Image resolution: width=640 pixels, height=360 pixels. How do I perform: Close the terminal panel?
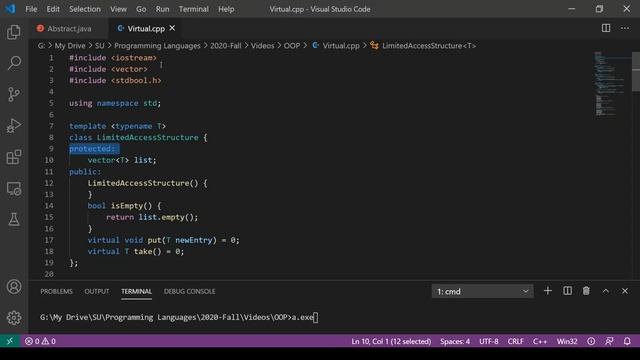pyautogui.click(x=625, y=291)
